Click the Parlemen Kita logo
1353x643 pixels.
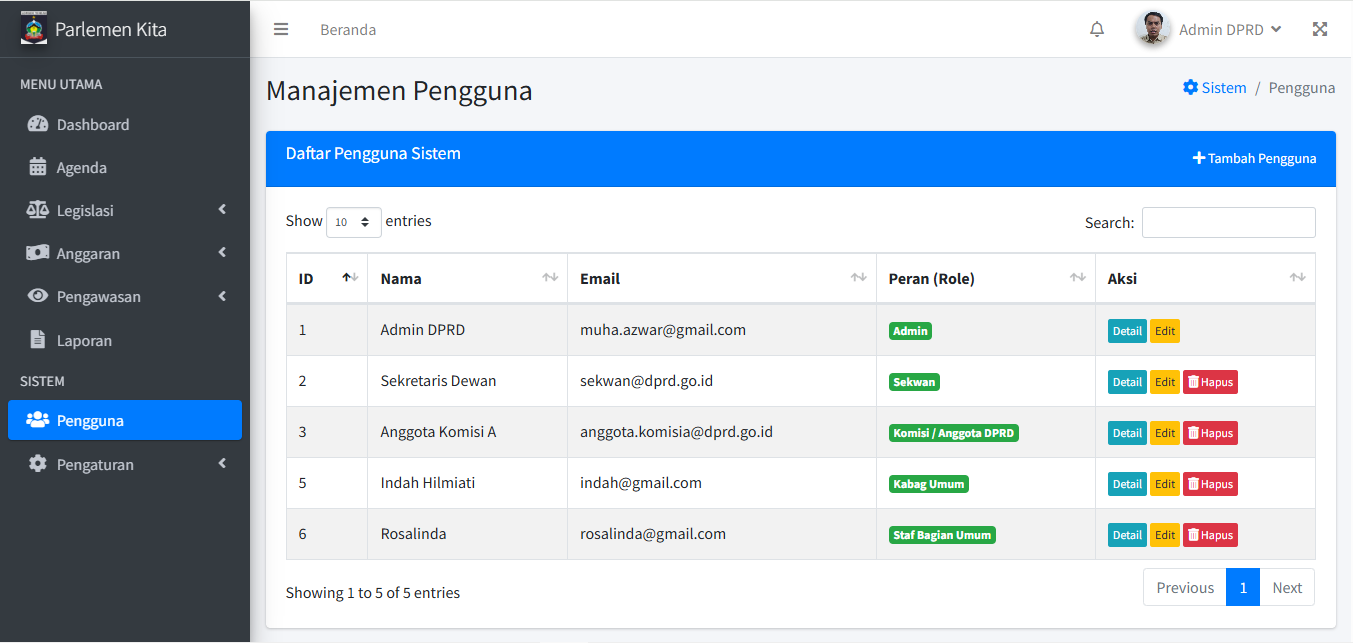click(x=34, y=29)
